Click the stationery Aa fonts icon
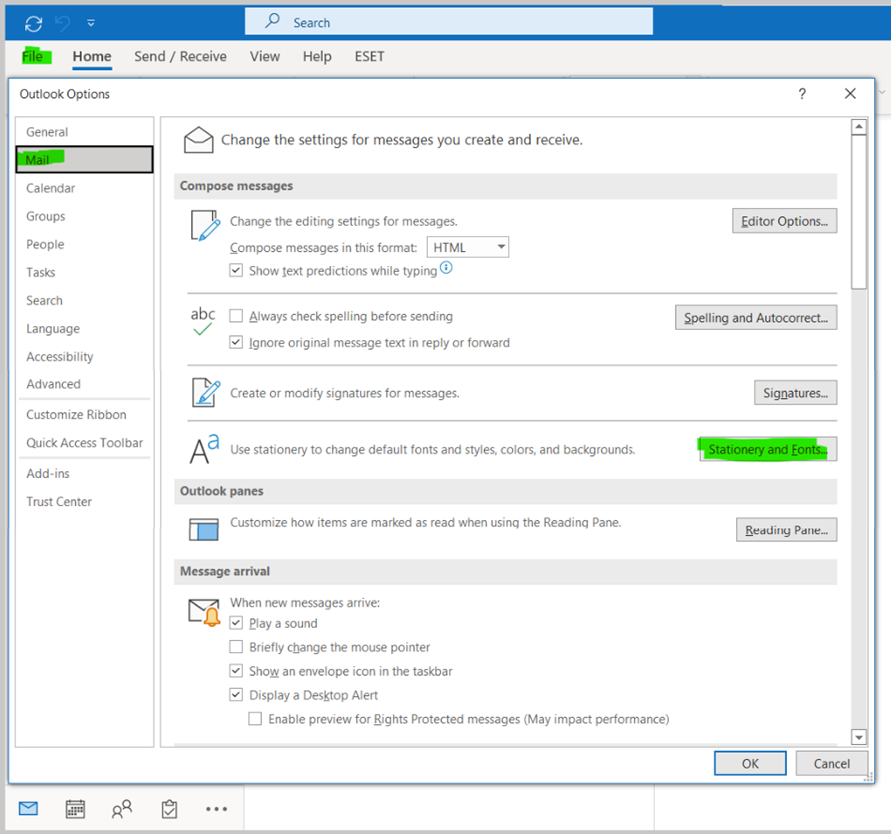This screenshot has width=891, height=834. point(203,450)
